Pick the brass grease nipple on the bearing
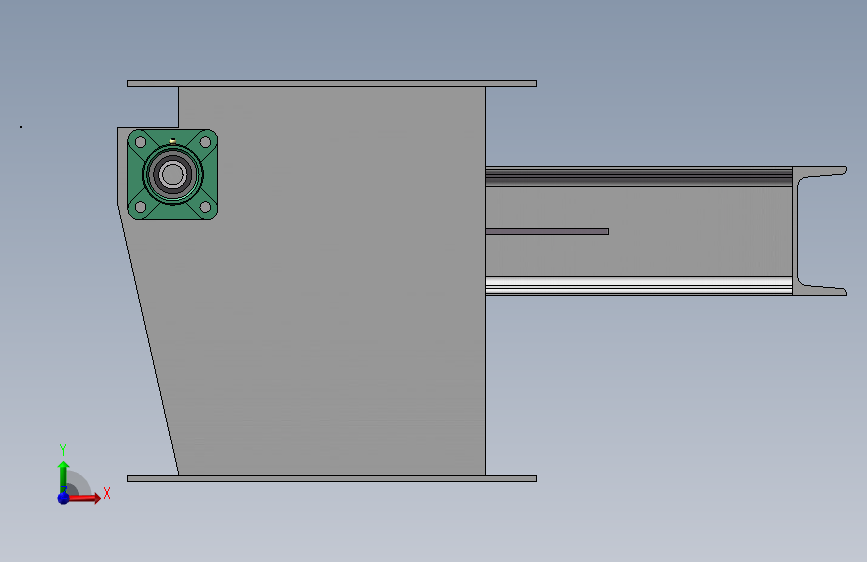The image size is (867, 562). coord(173,141)
